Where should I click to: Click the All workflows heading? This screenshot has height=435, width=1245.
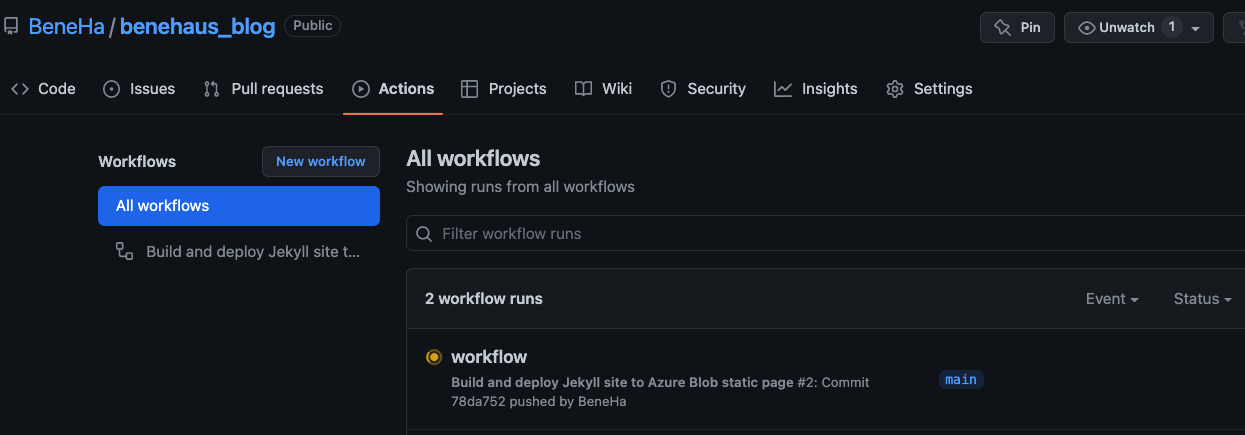point(473,158)
